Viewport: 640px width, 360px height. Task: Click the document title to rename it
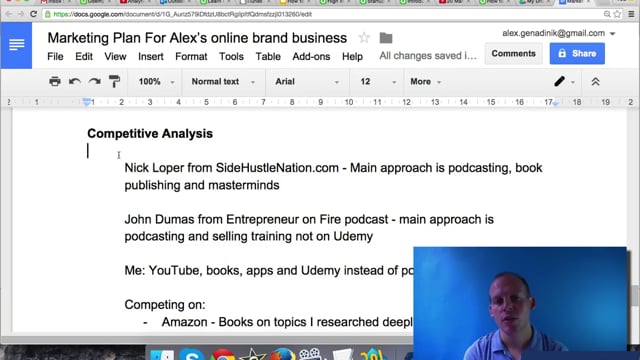(197, 38)
